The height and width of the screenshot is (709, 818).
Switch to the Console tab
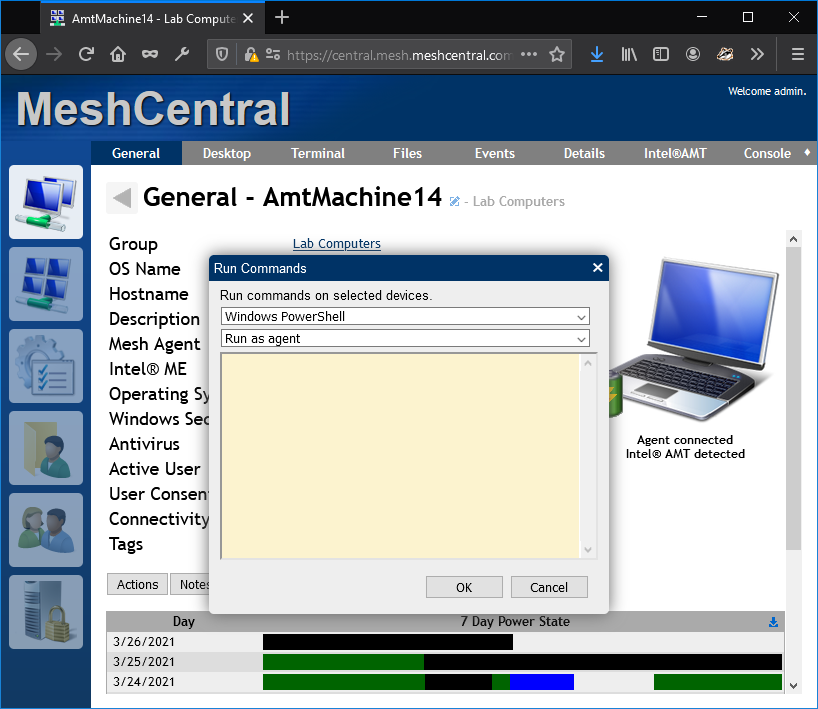(767, 153)
